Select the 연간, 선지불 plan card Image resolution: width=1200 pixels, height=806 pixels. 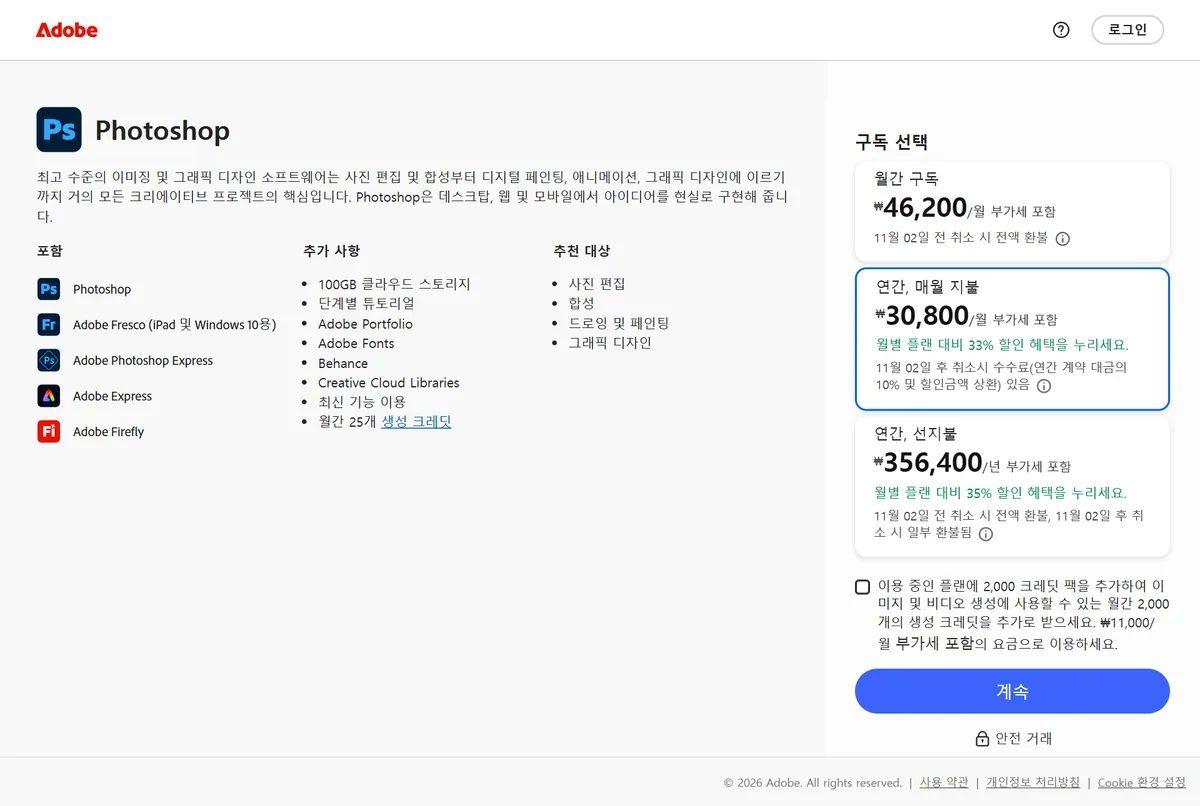(x=1012, y=487)
